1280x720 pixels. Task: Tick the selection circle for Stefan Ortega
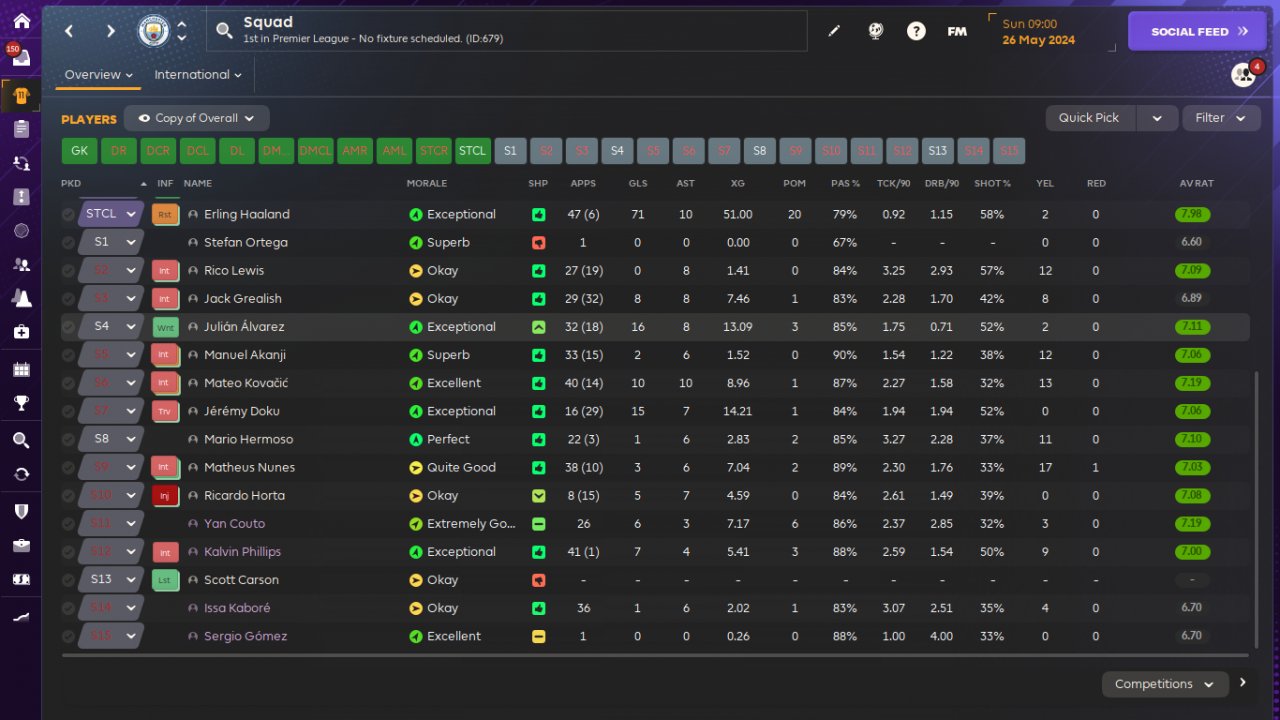click(x=68, y=242)
